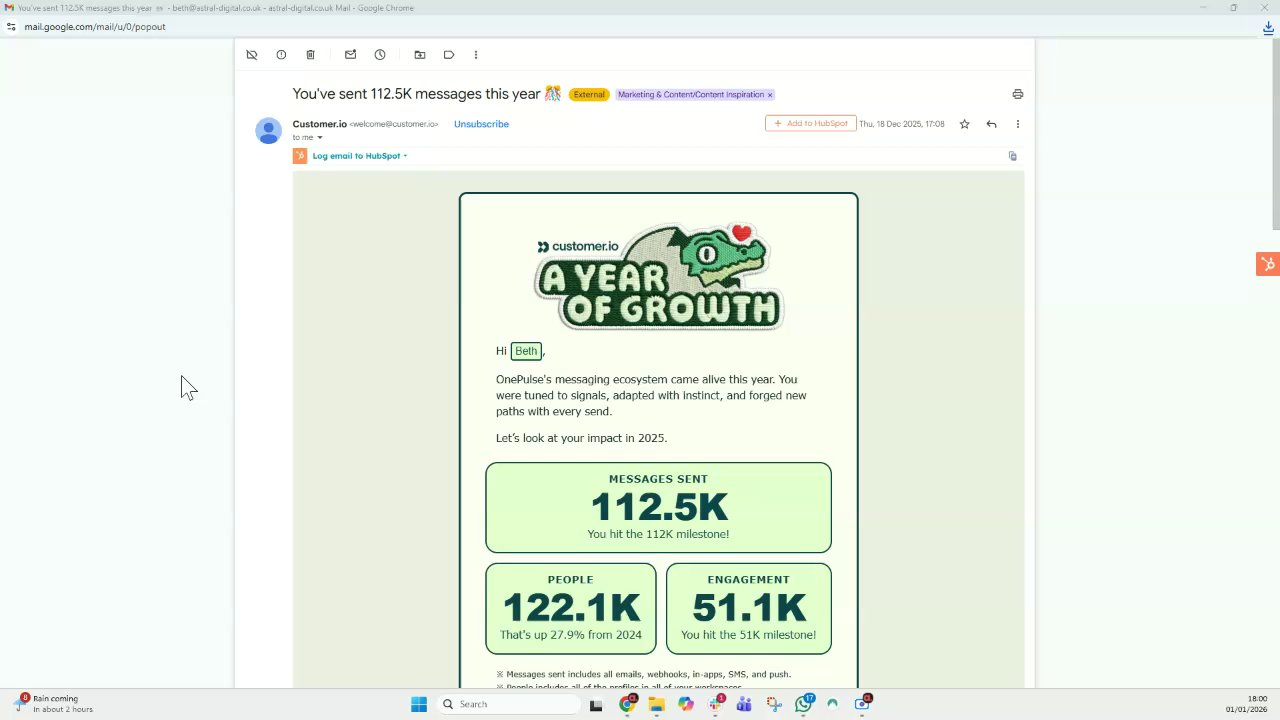Mark the email as unread
This screenshot has height=720, width=1280.
point(350,55)
